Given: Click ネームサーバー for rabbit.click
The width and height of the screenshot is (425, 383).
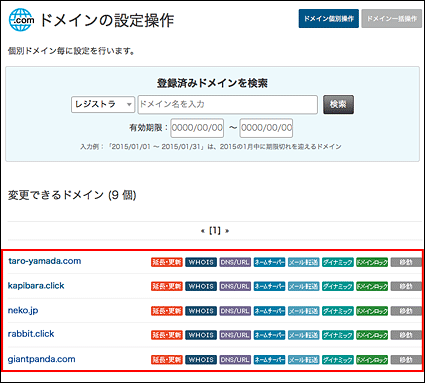Looking at the screenshot, I should pyautogui.click(x=269, y=335).
